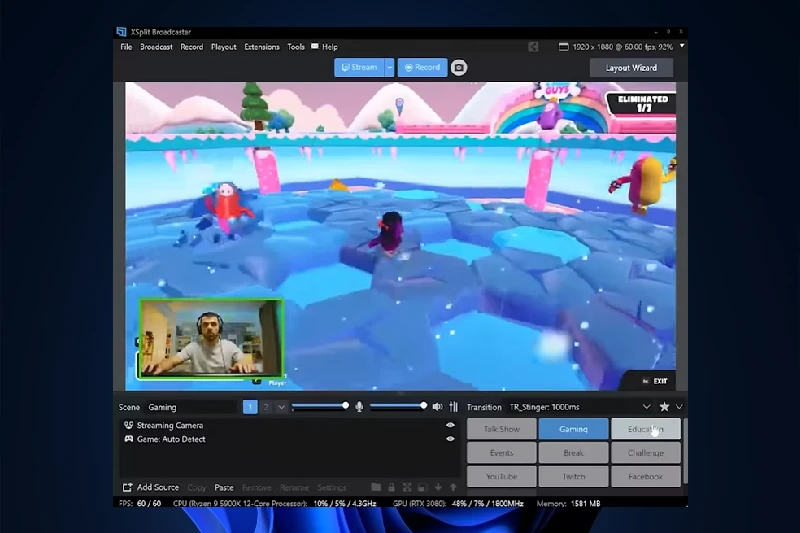This screenshot has width=800, height=533.
Task: Switch to scene view 2
Action: click(x=266, y=407)
